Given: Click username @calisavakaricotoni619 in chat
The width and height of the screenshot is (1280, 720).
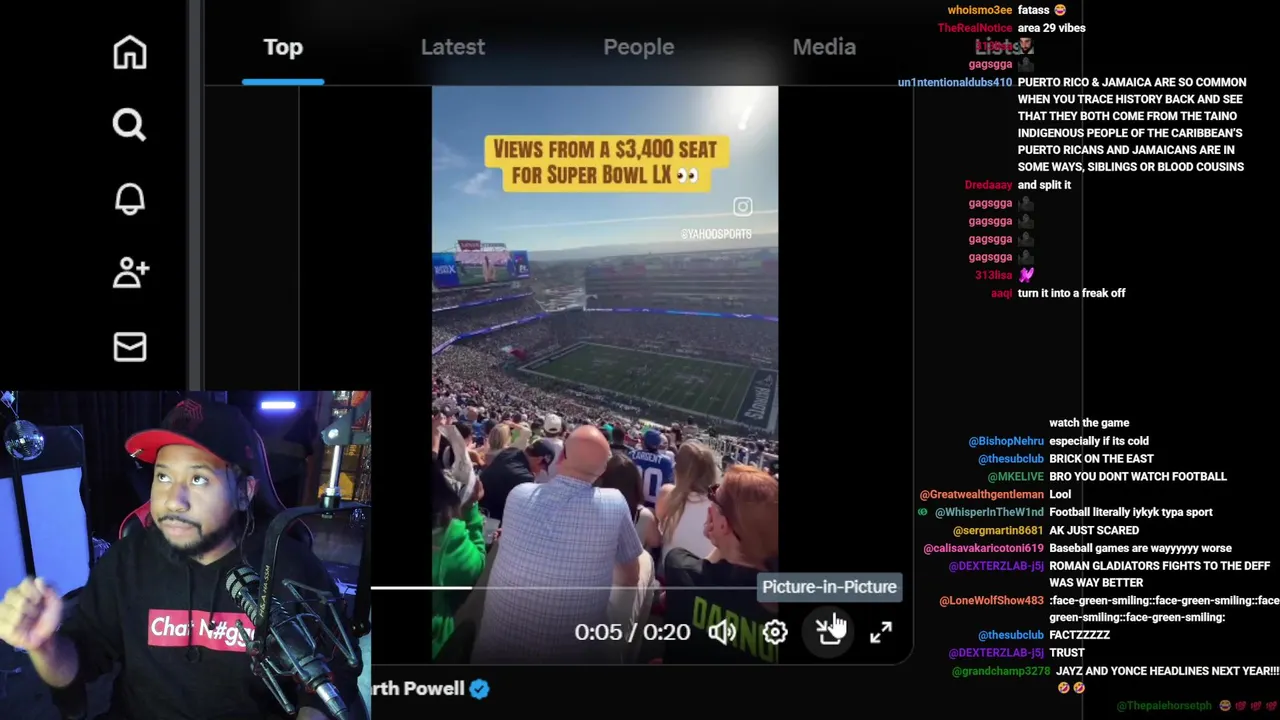Looking at the screenshot, I should pos(984,548).
